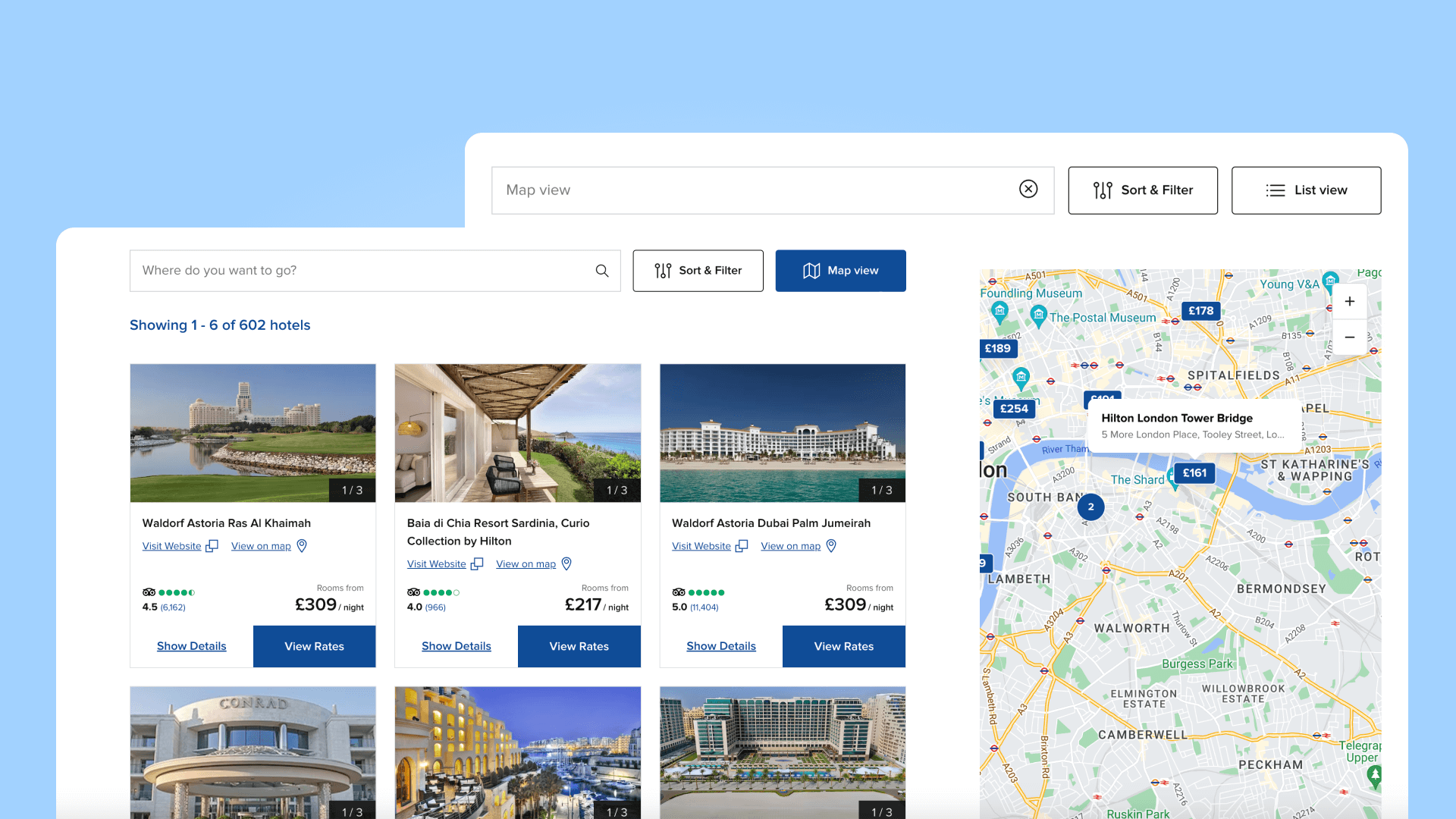Image resolution: width=1456 pixels, height=819 pixels.
Task: Open Visit Website link for Waldorf Astoria Dubai
Action: (x=701, y=546)
